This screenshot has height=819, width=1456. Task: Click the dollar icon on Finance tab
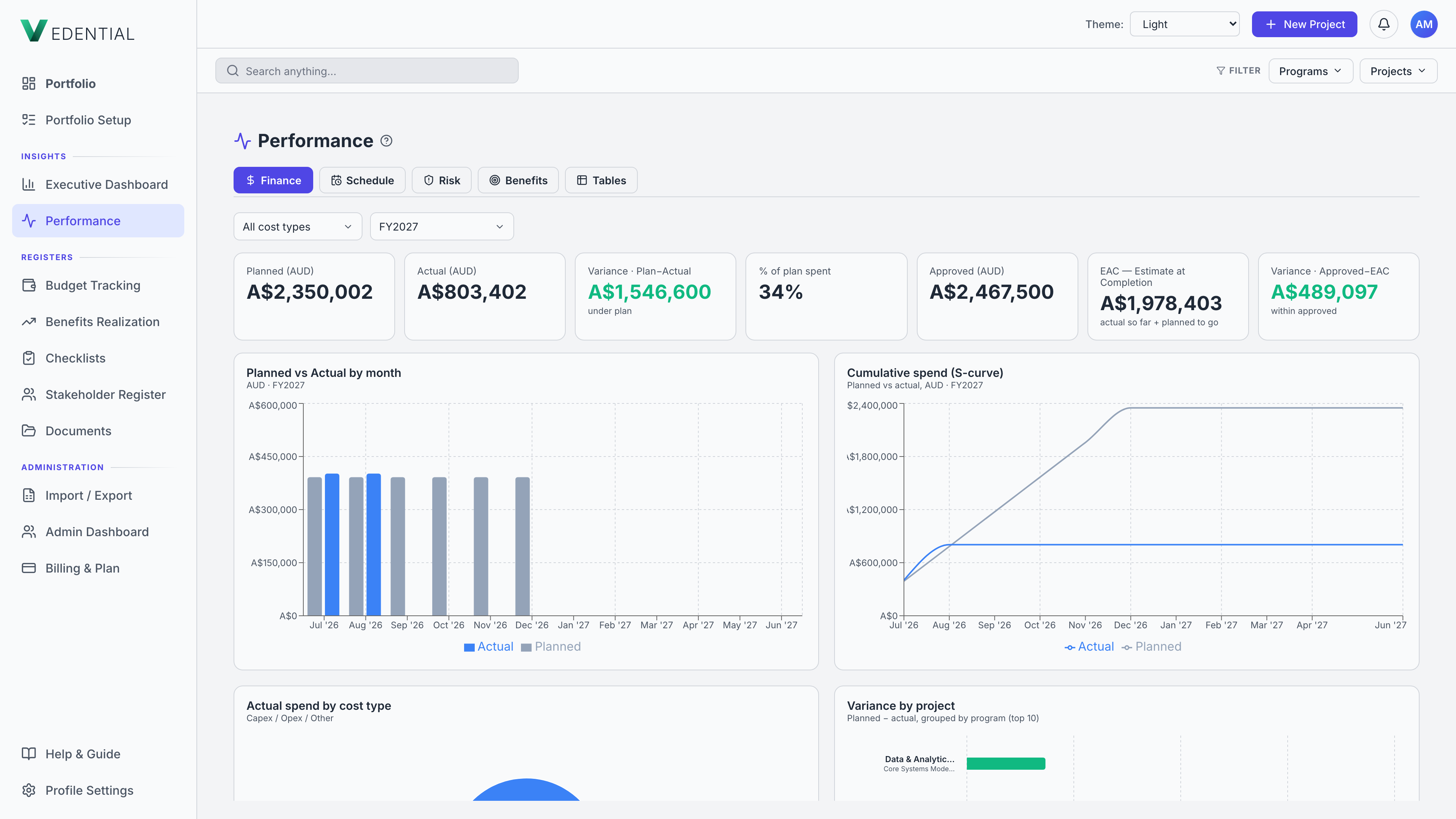[x=250, y=180]
